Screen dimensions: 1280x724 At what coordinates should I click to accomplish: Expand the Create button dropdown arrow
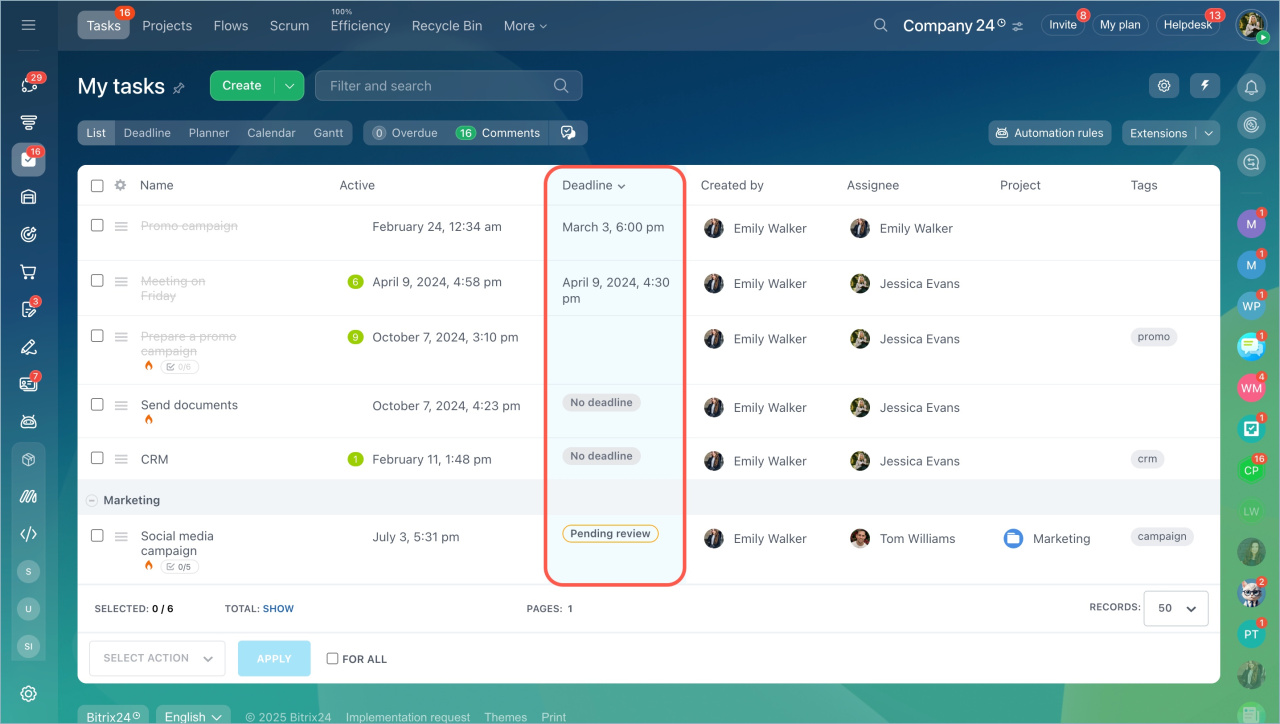(x=289, y=86)
